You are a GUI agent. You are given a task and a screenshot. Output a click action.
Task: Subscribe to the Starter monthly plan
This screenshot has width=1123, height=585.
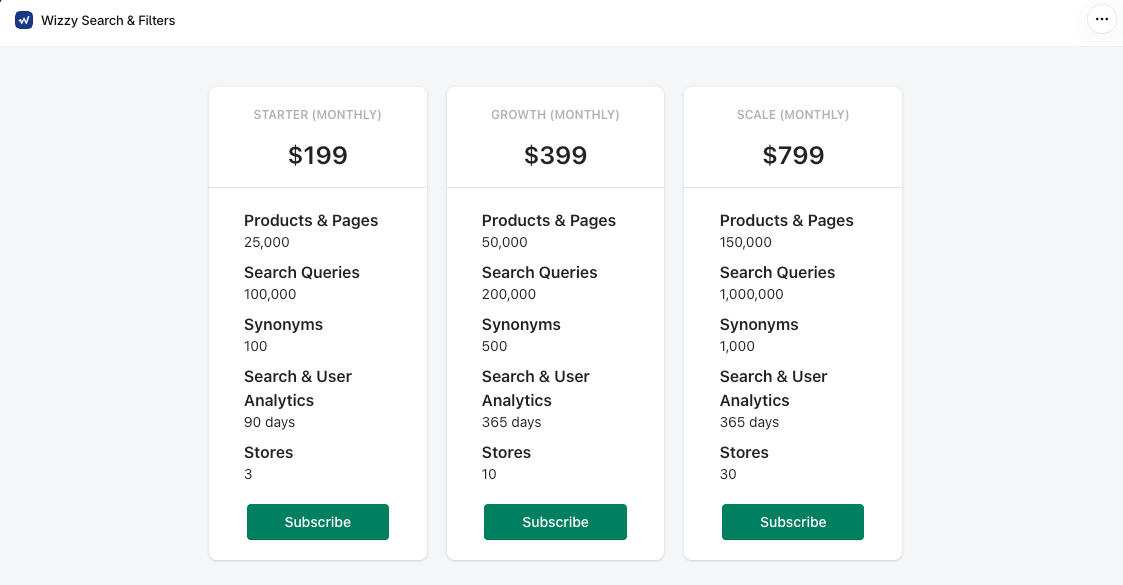tap(318, 522)
